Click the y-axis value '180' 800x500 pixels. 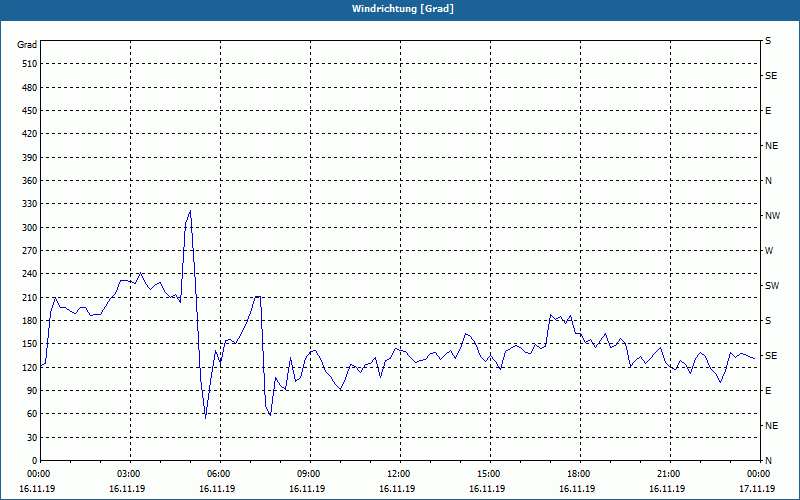click(x=30, y=321)
